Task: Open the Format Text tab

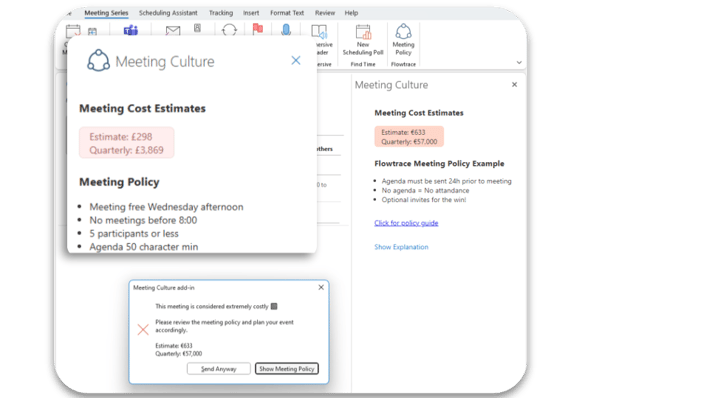Action: point(287,13)
